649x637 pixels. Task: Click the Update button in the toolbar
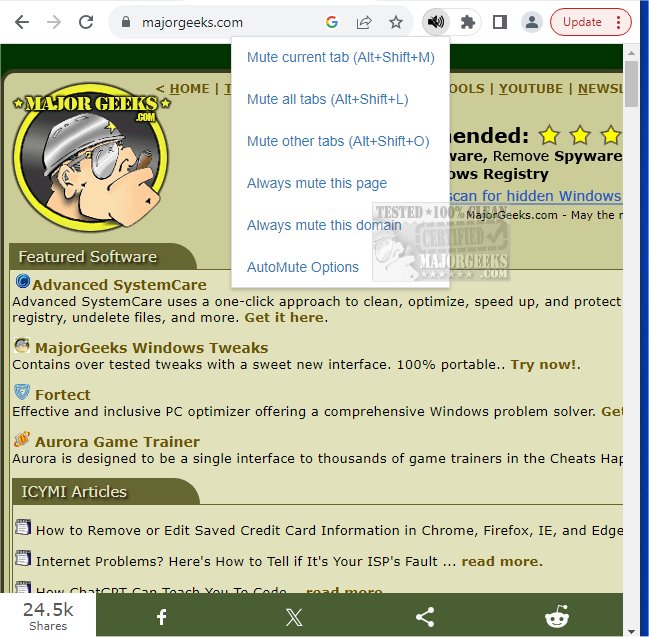pos(582,22)
